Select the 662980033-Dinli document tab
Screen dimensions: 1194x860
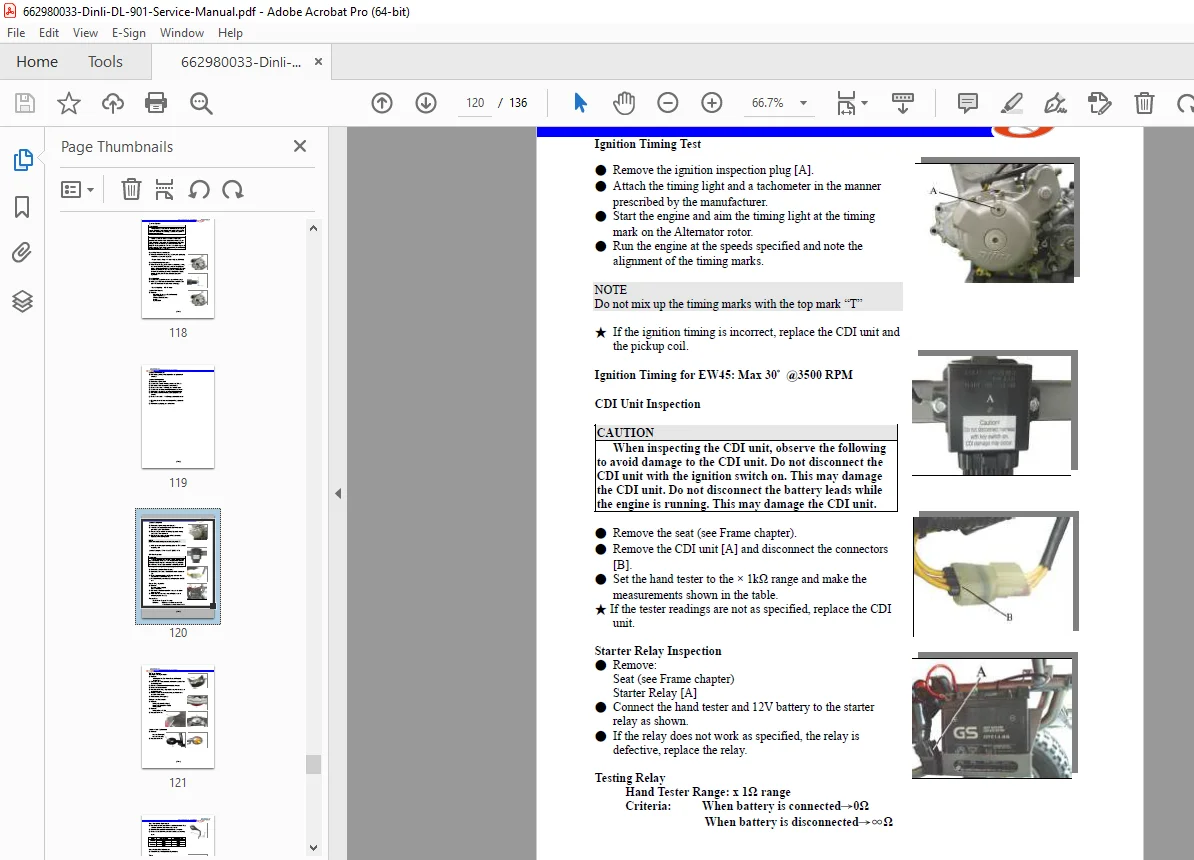click(241, 62)
